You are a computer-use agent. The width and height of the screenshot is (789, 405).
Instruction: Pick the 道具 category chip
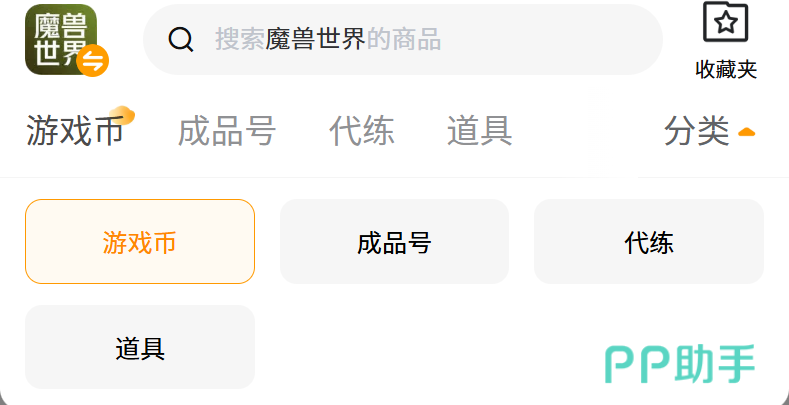(x=140, y=348)
